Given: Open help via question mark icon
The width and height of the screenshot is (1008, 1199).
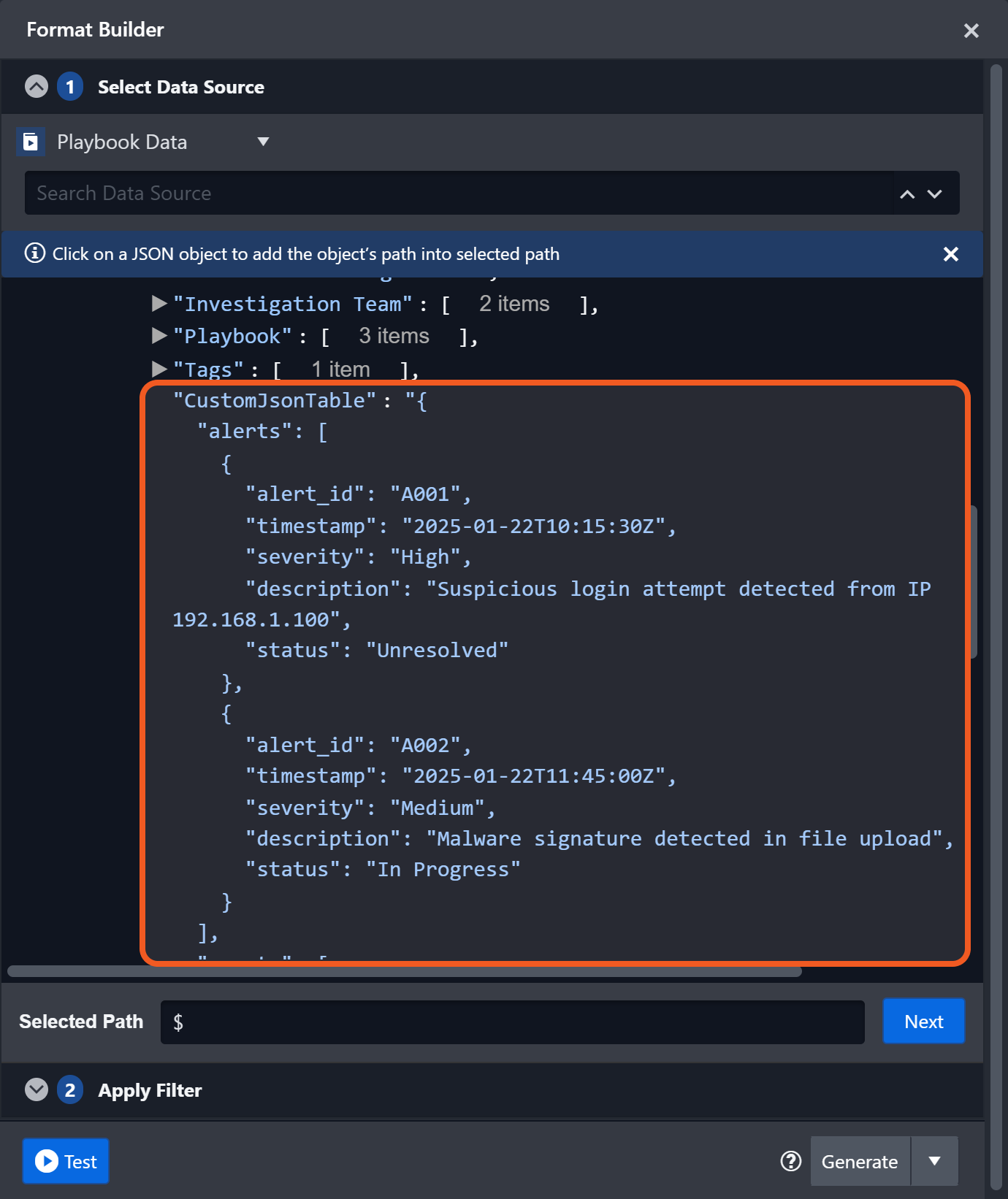Looking at the screenshot, I should tap(791, 1161).
